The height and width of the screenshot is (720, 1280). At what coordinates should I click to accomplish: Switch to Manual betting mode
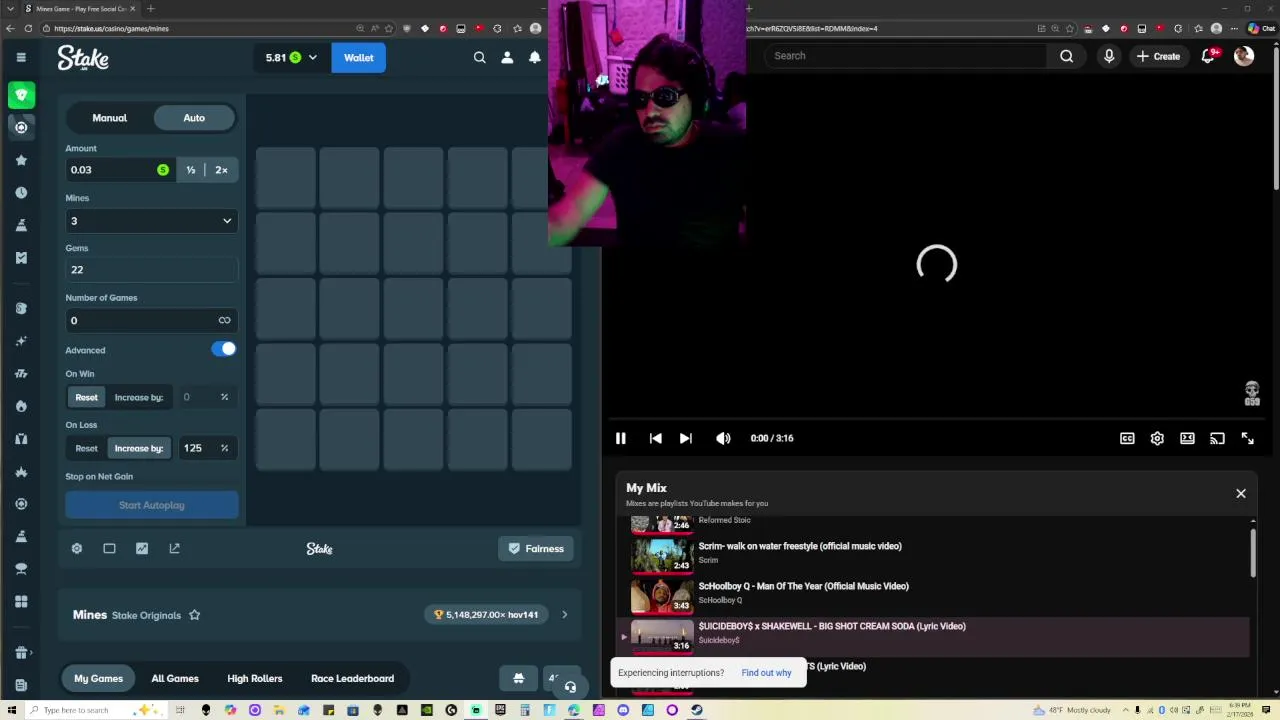click(110, 118)
